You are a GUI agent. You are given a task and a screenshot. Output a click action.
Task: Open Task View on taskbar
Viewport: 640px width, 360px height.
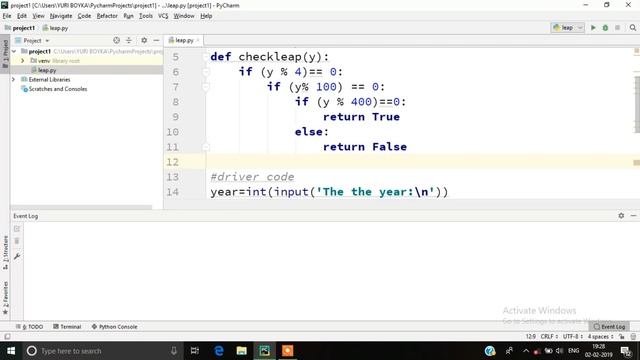[x=195, y=351]
